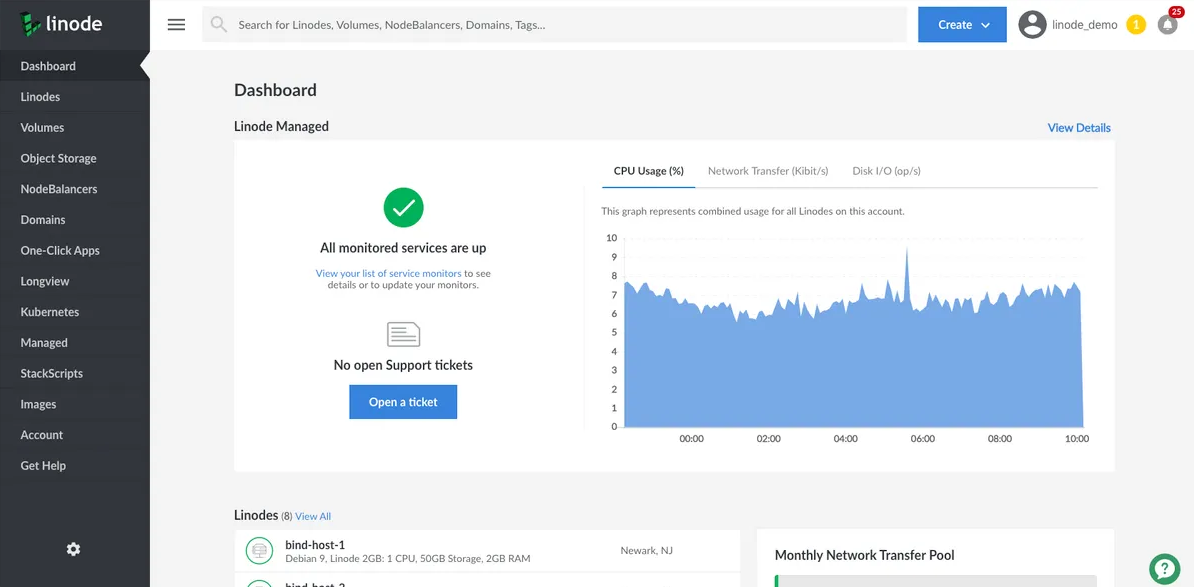The image size is (1194, 587).
Task: Click the Open a ticket button
Action: click(x=403, y=402)
